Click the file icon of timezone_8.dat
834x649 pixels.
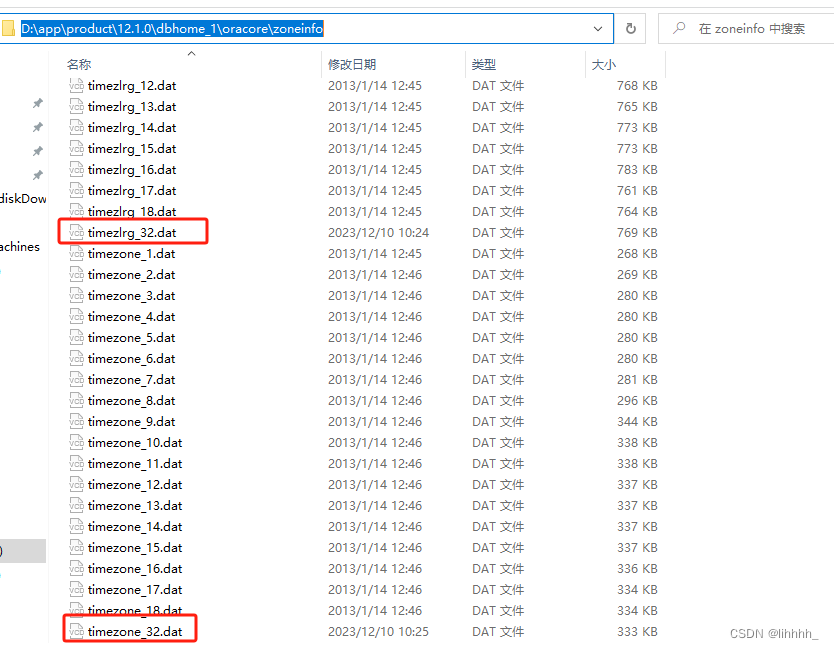pyautogui.click(x=77, y=401)
